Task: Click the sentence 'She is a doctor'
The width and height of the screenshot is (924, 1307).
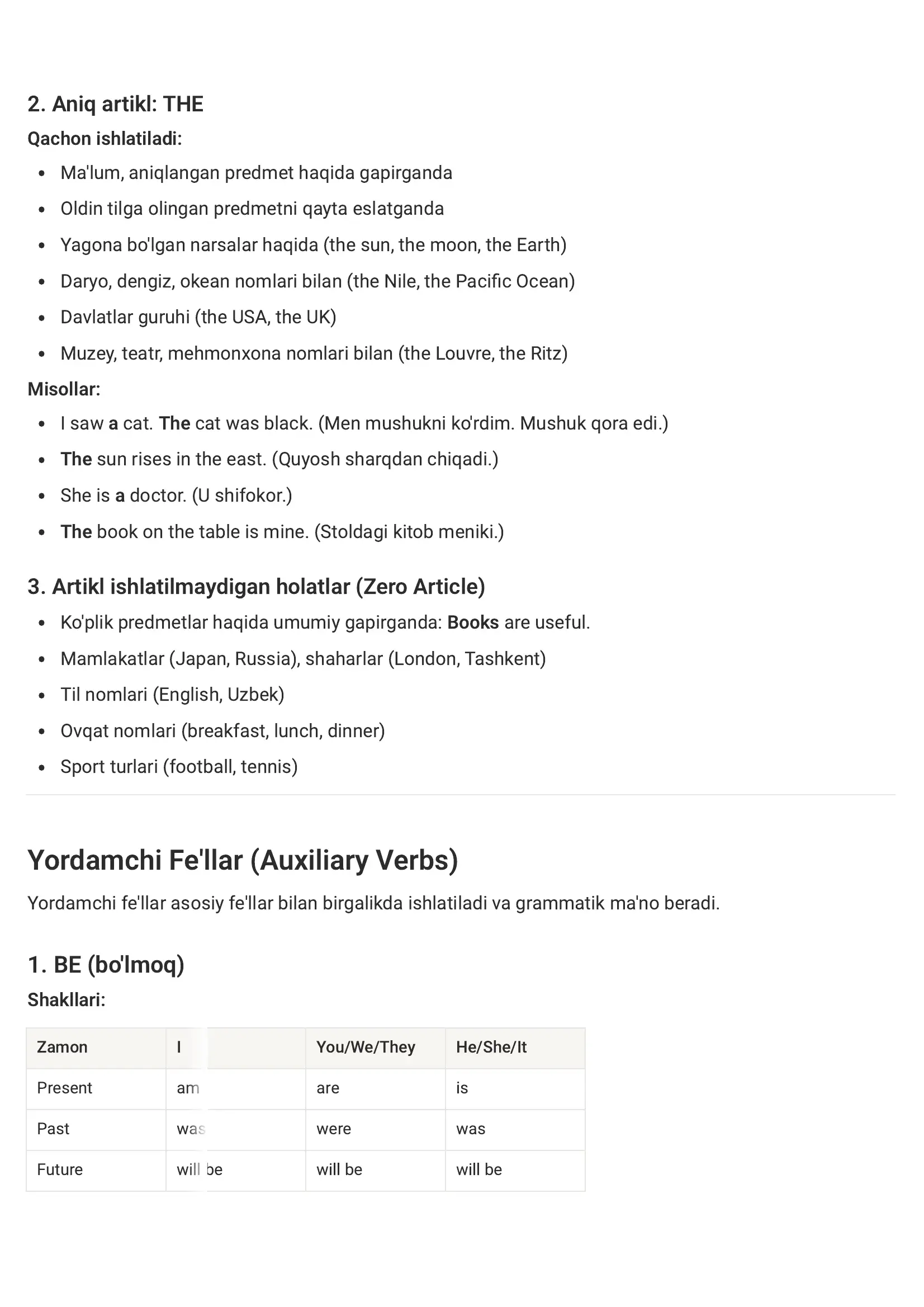Action: (177, 496)
